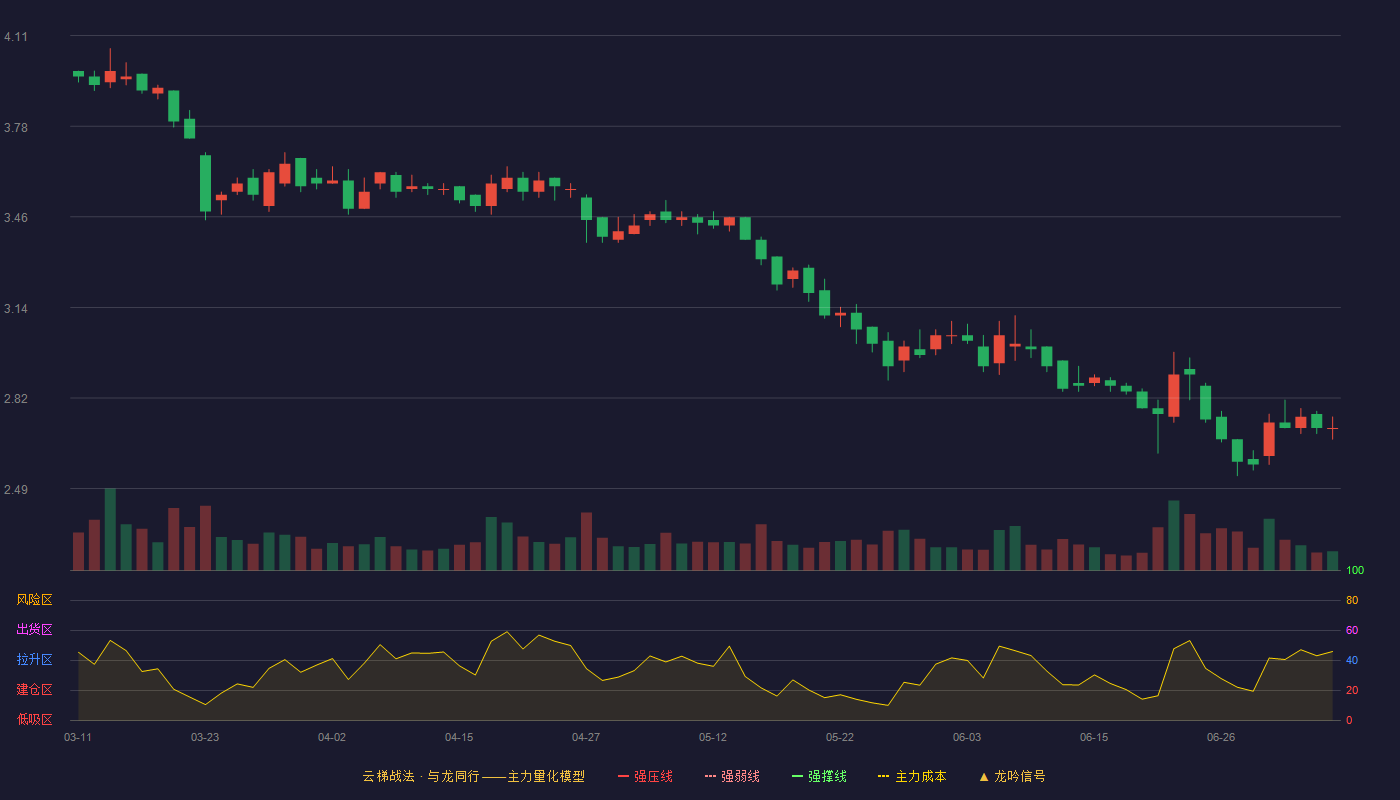Click the tallest volume bar near 03-11
Screen dimensions: 1400x800
pos(110,529)
